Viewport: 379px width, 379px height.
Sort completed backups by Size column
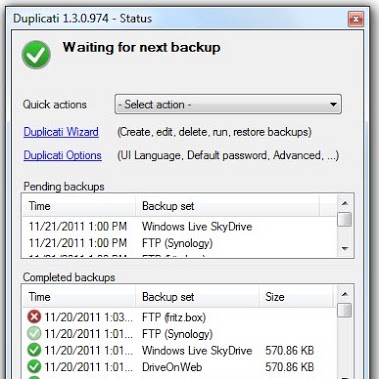coord(296,297)
